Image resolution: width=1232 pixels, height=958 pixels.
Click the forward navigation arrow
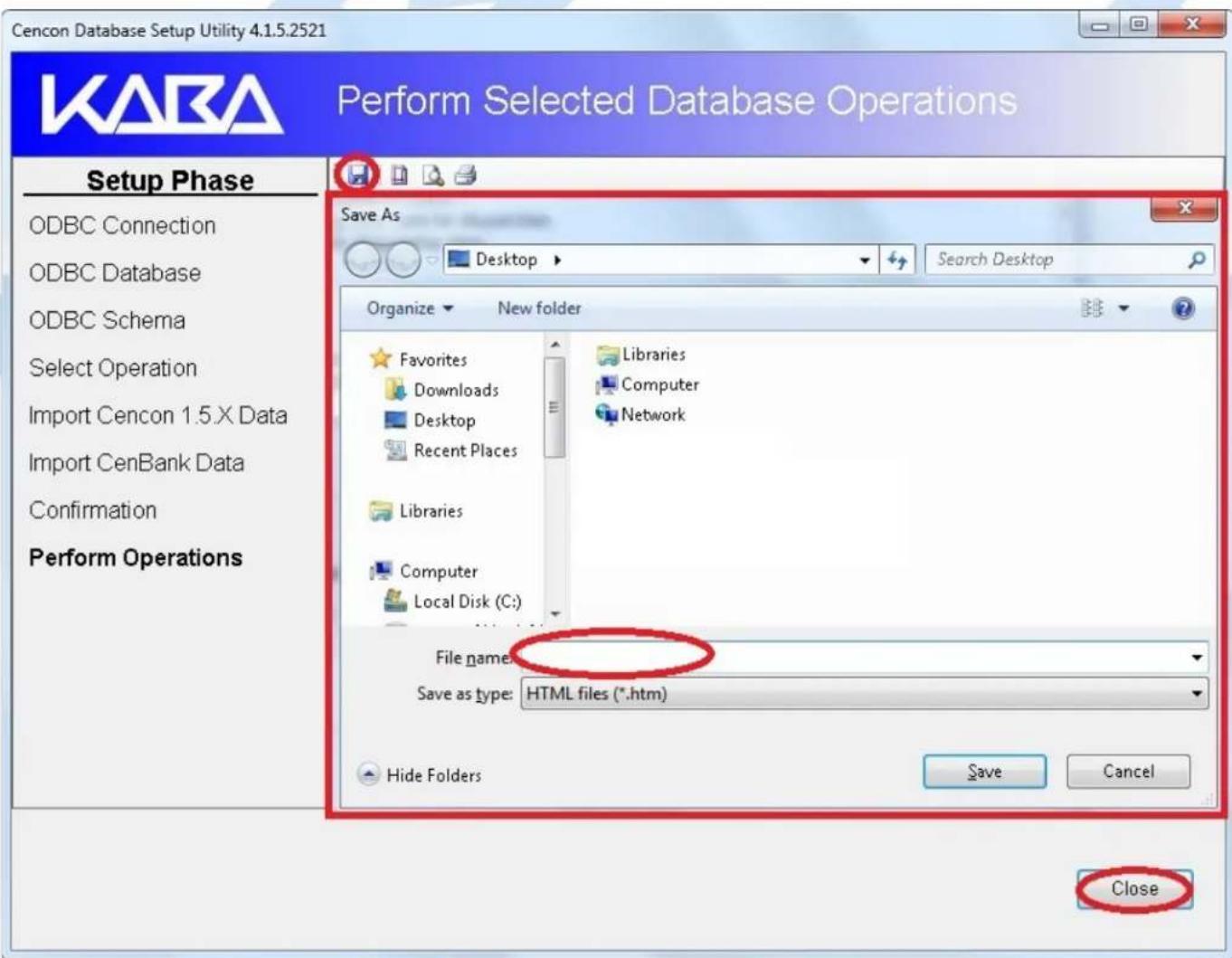tap(403, 261)
